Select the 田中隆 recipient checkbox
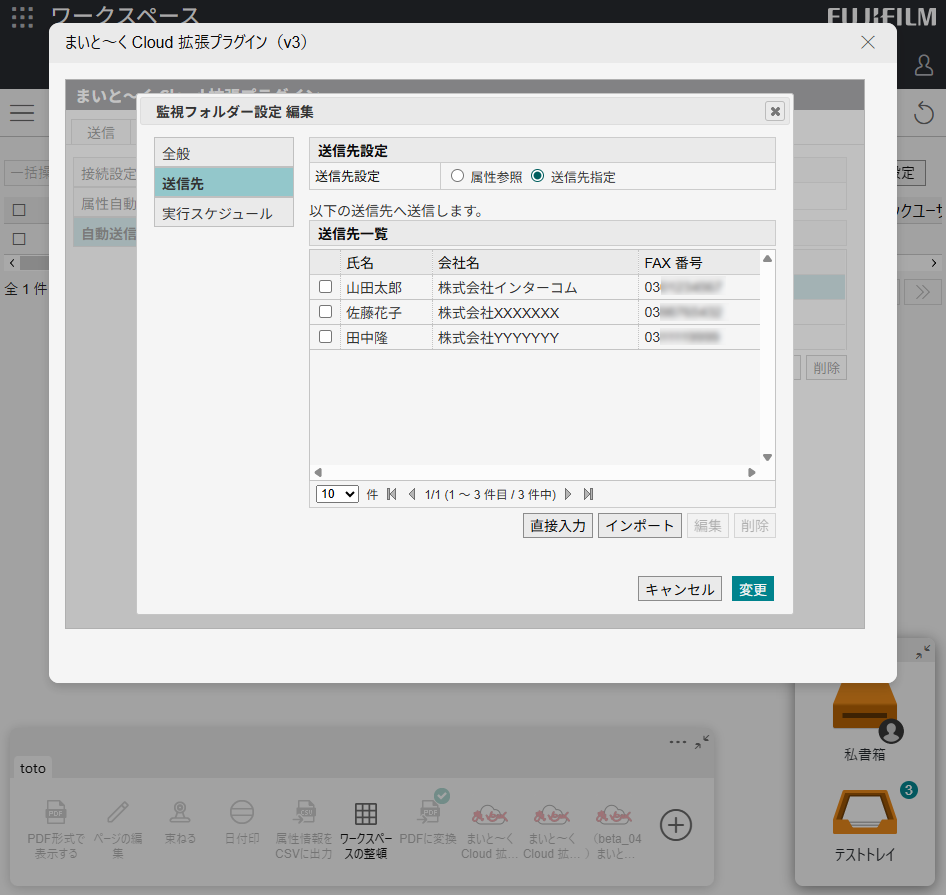This screenshot has width=946, height=895. [x=325, y=337]
